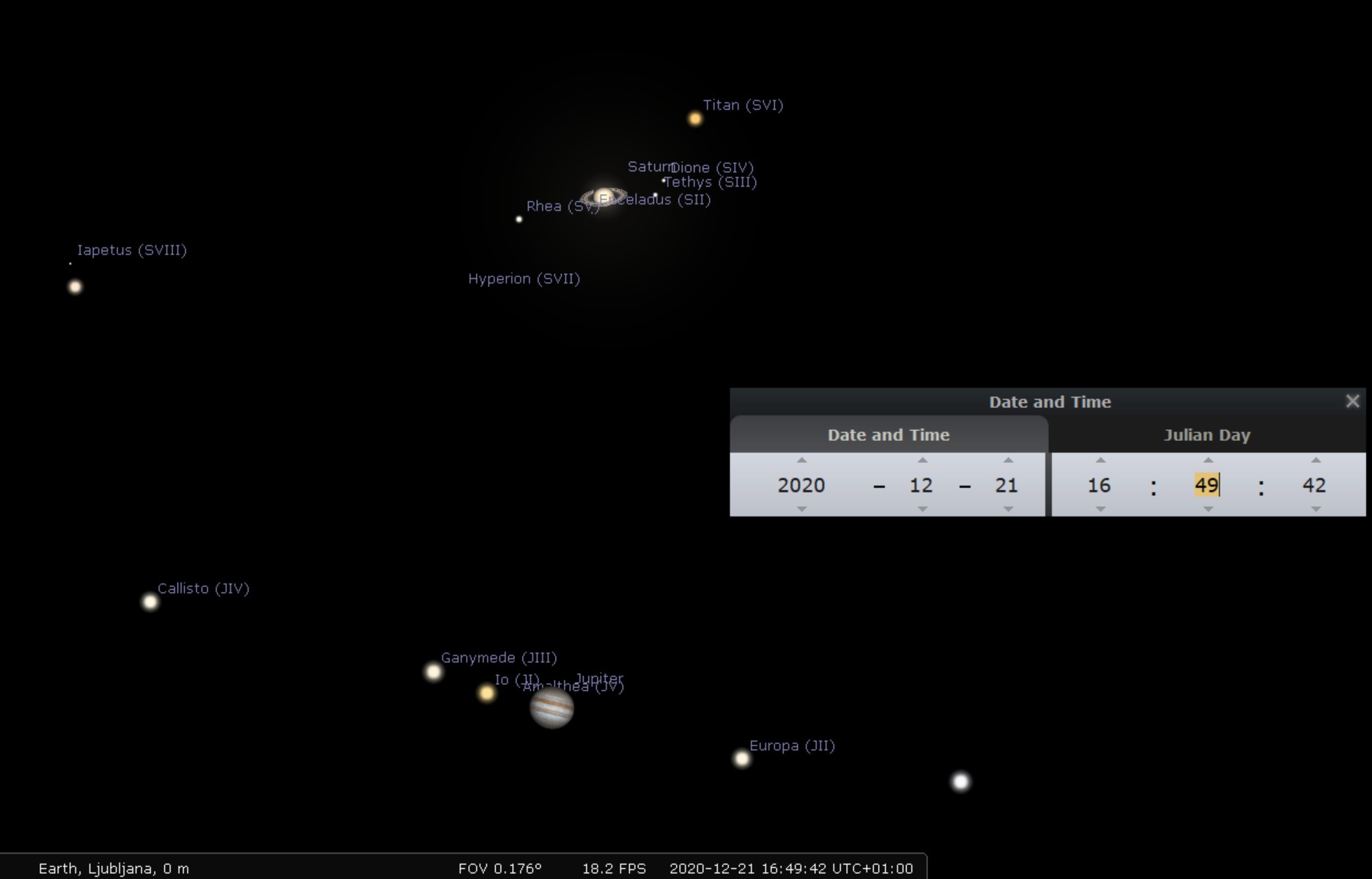
Task: Select Saturn with its rings
Action: [x=604, y=196]
